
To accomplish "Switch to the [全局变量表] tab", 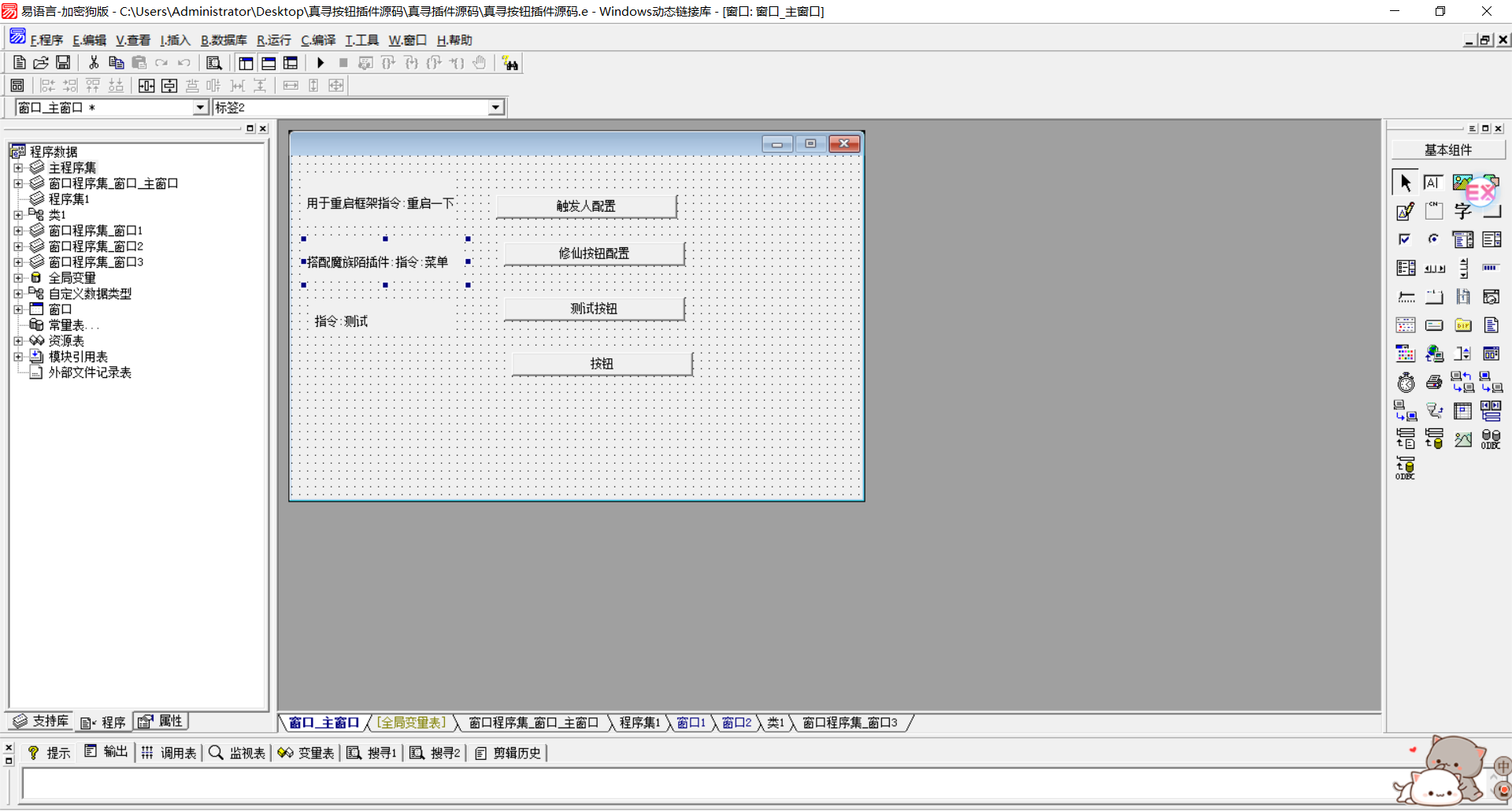I will coord(411,723).
